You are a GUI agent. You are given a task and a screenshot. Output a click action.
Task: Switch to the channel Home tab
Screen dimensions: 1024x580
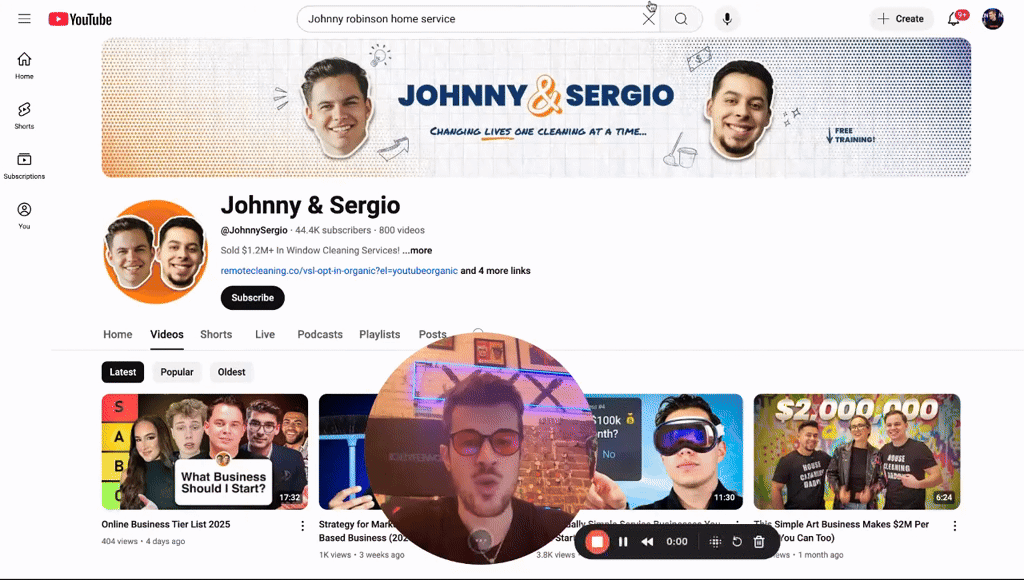click(118, 334)
